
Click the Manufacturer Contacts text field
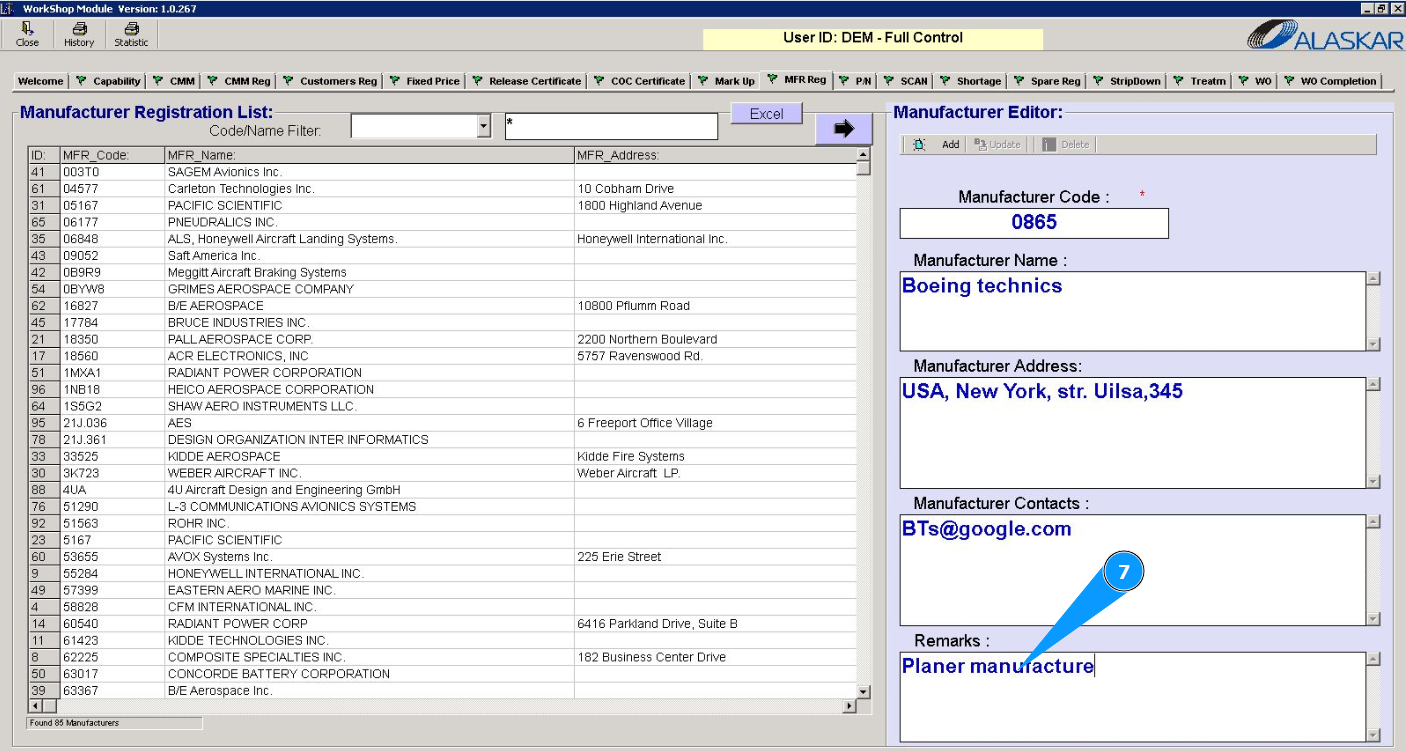click(x=1132, y=570)
